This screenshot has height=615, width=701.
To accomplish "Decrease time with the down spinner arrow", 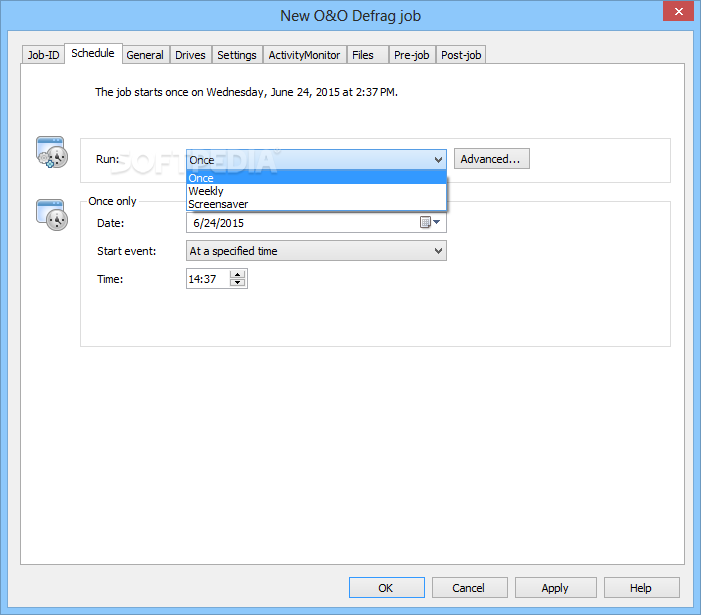I will (x=237, y=282).
